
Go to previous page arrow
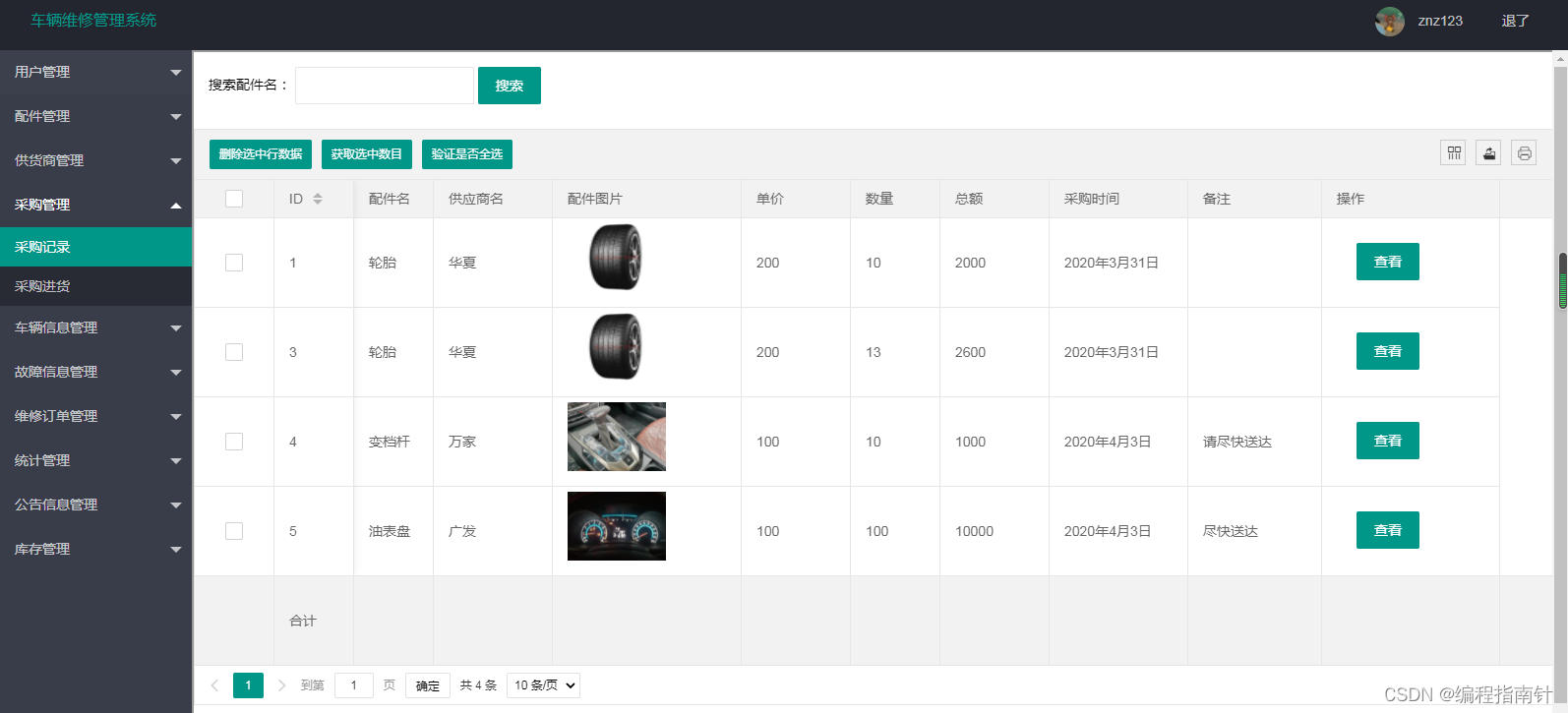point(214,685)
